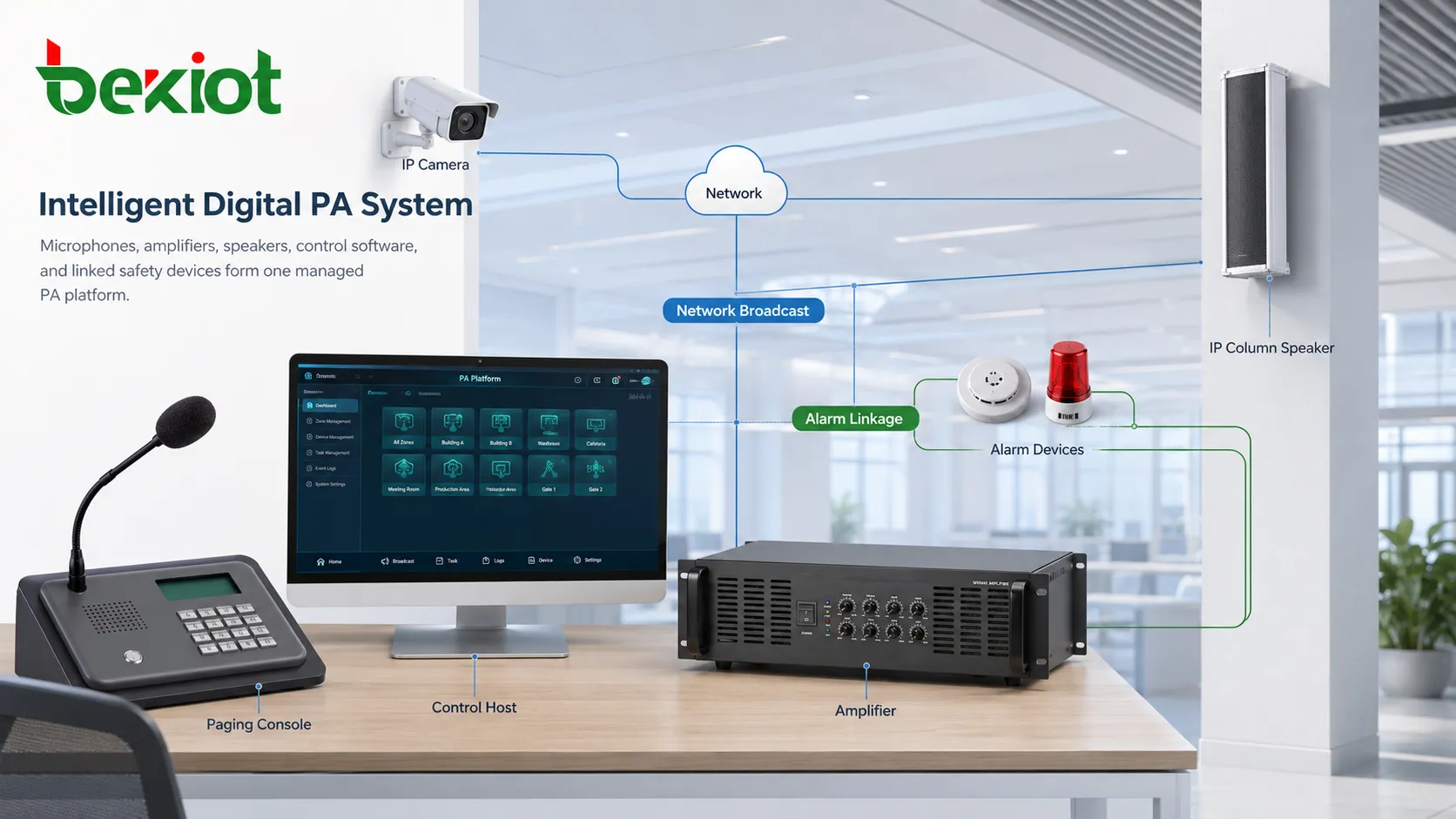Select the Gate 1 zone tile
This screenshot has width=1456, height=819.
(549, 475)
